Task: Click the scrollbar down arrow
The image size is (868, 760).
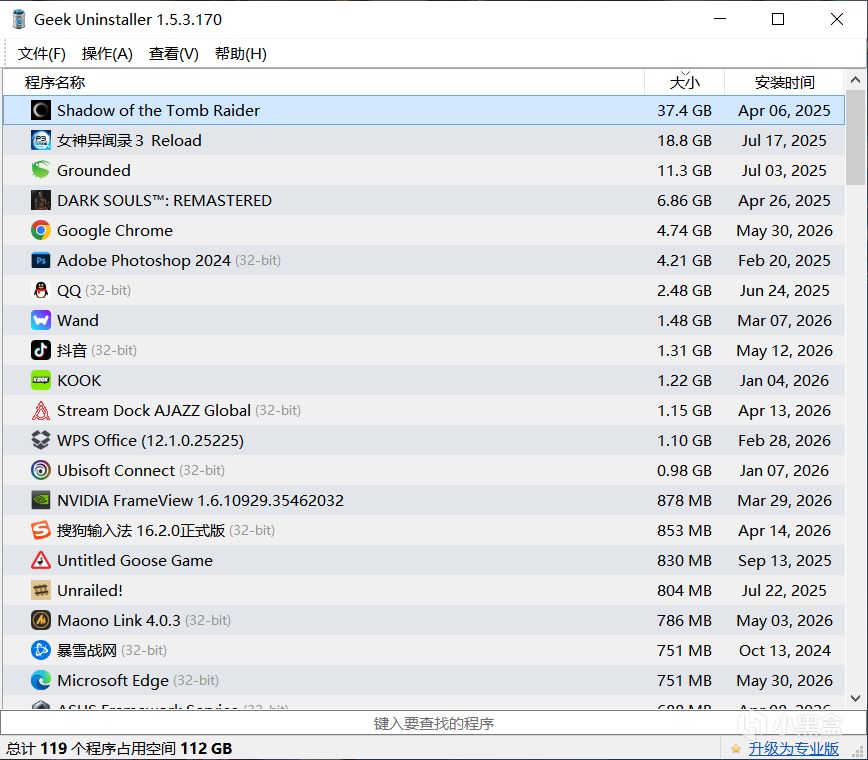Action: click(x=855, y=699)
